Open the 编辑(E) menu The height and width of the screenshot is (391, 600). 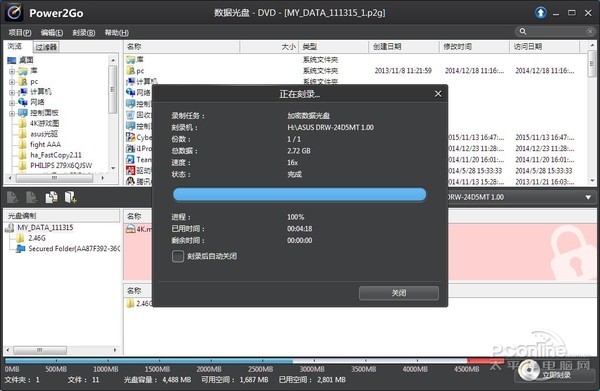(x=52, y=33)
